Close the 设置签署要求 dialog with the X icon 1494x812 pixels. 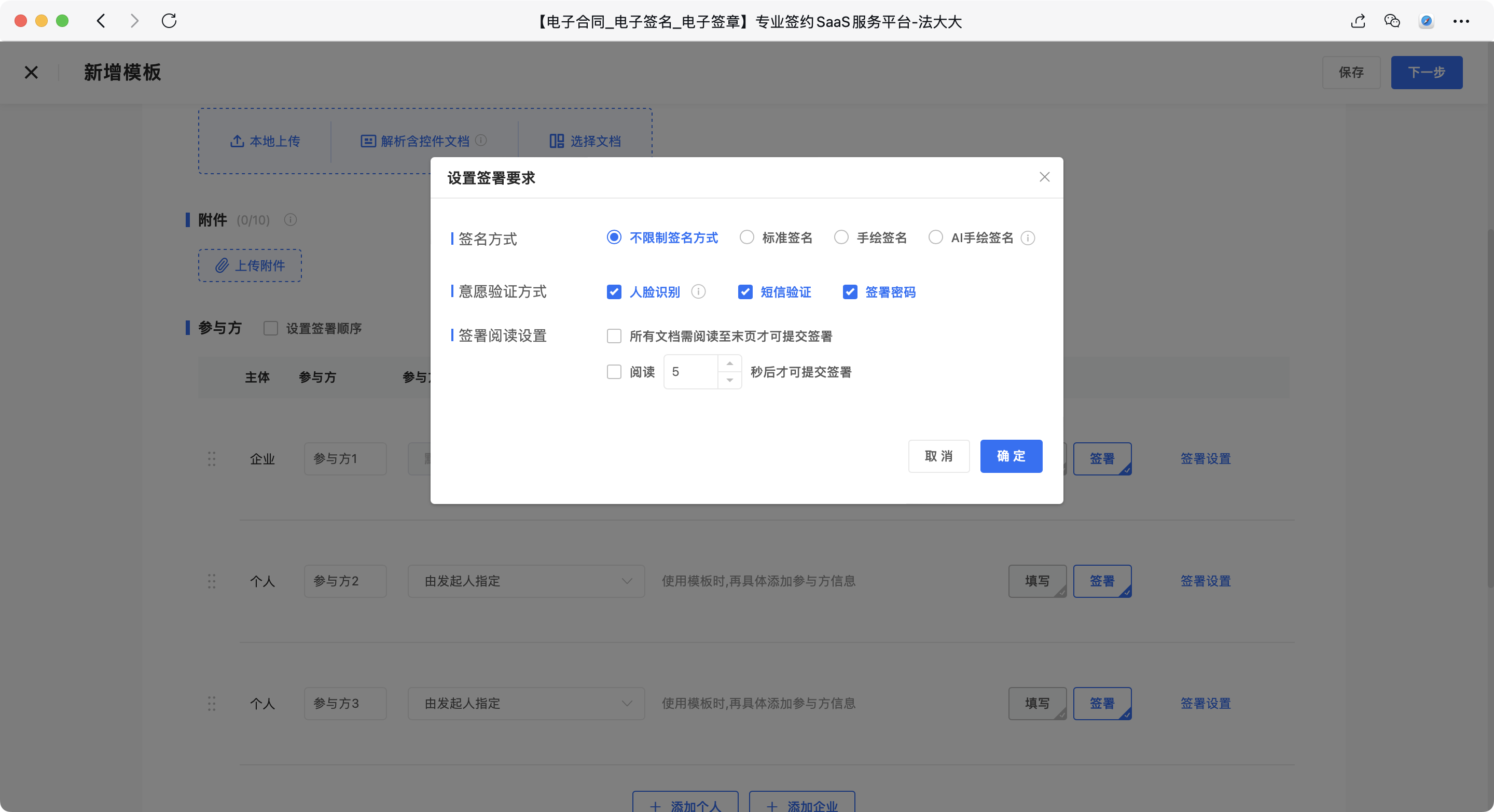point(1044,177)
